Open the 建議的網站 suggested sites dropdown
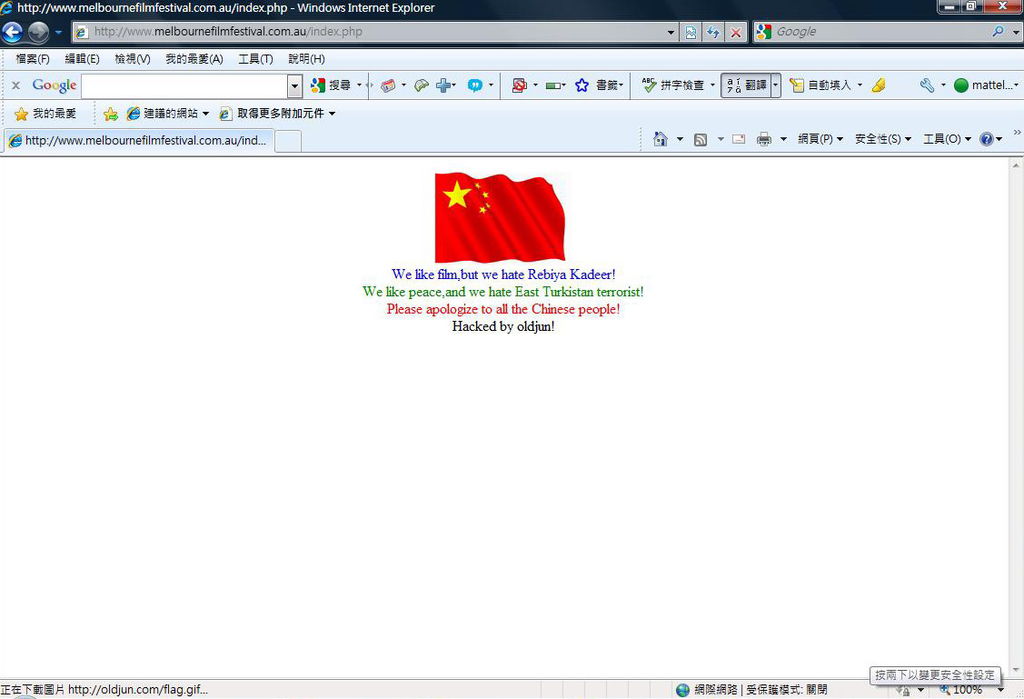This screenshot has width=1024, height=699. (168, 114)
